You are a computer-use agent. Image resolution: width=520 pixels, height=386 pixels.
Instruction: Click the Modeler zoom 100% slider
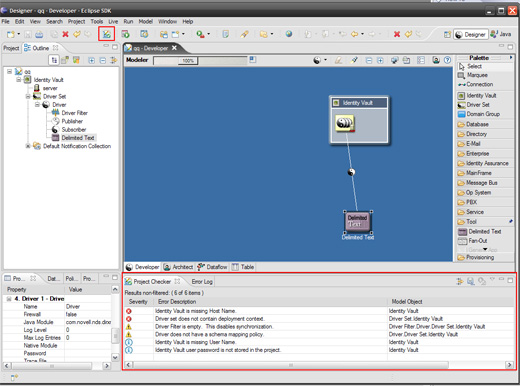pos(188,61)
